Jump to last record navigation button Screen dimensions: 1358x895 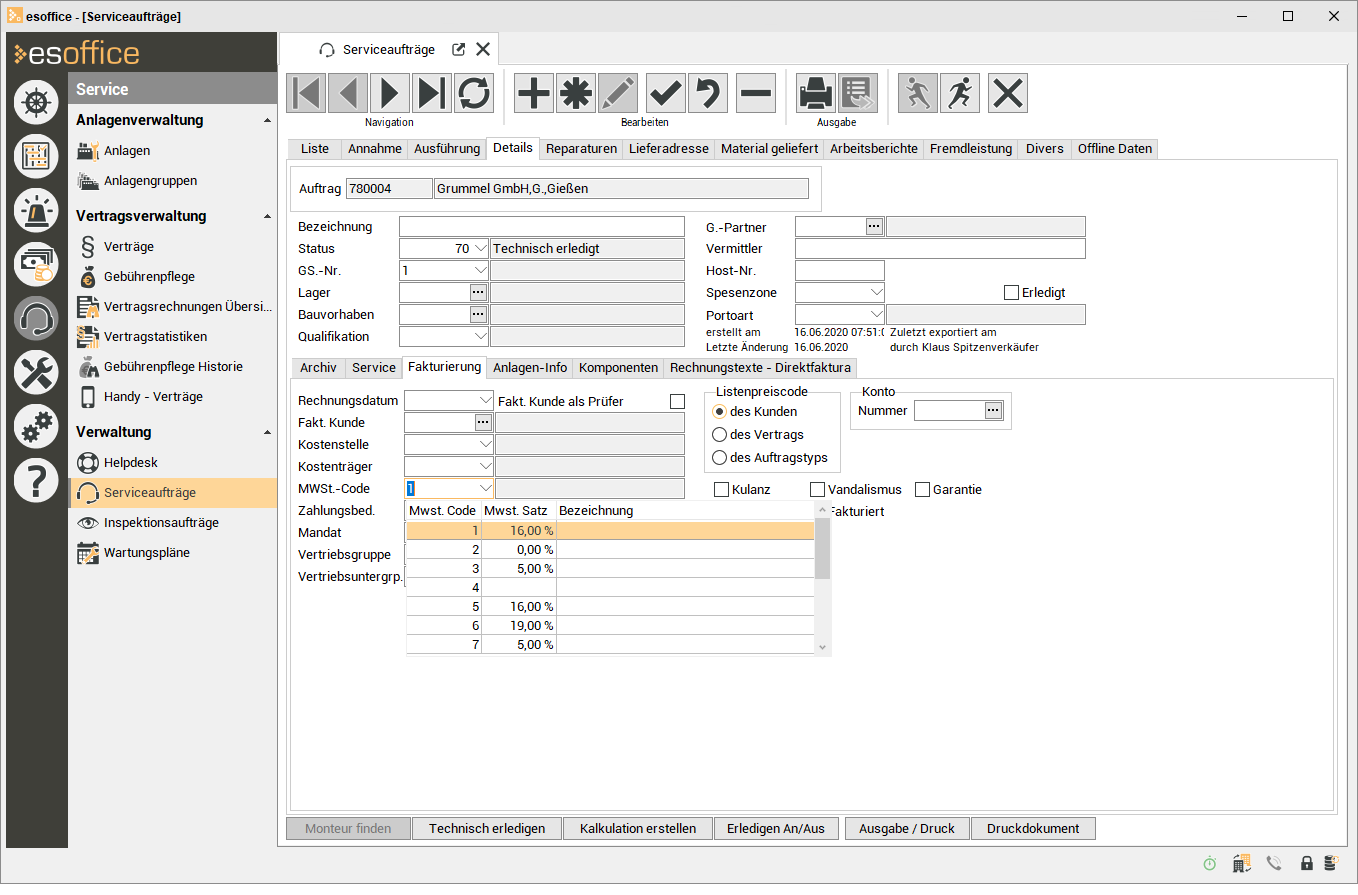click(x=432, y=93)
